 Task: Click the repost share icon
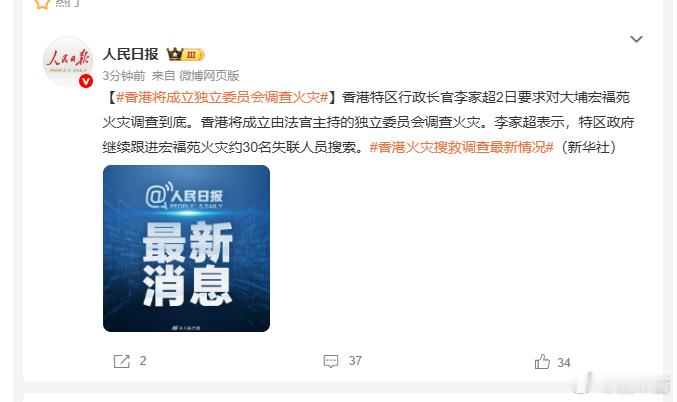121,361
